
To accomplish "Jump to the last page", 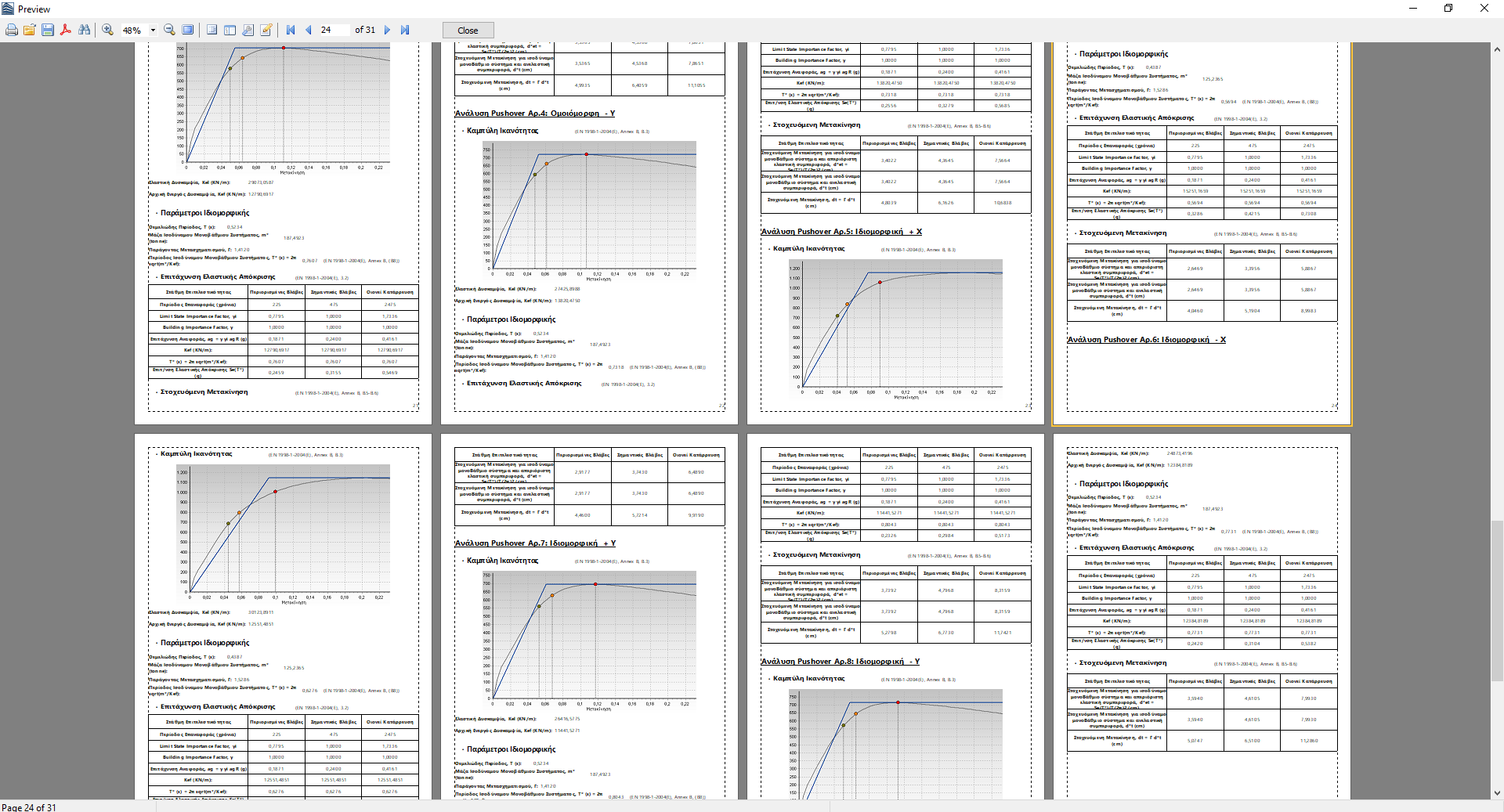I will pyautogui.click(x=405, y=30).
